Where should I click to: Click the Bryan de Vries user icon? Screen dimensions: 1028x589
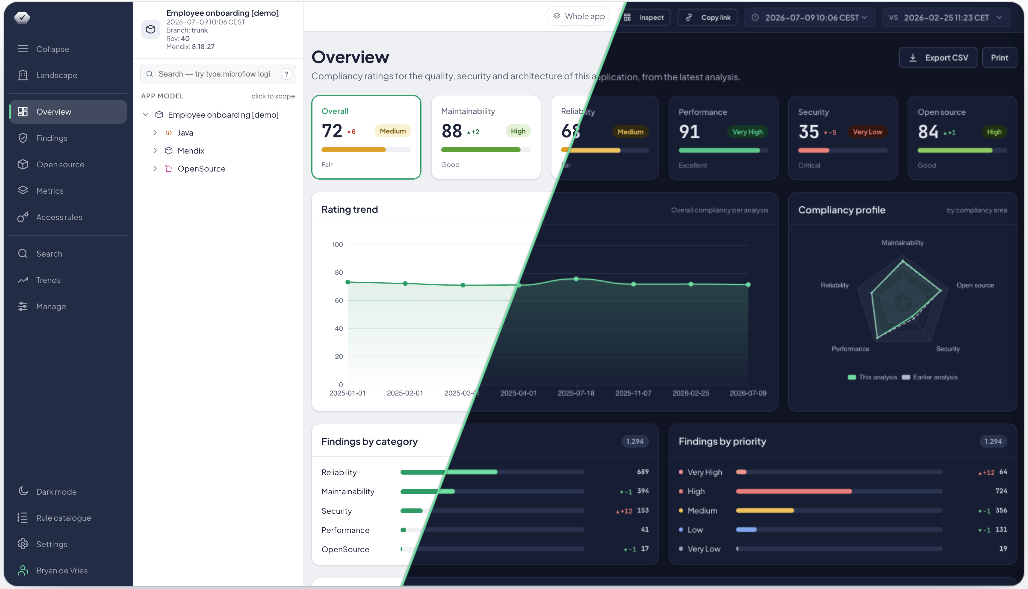pos(23,570)
